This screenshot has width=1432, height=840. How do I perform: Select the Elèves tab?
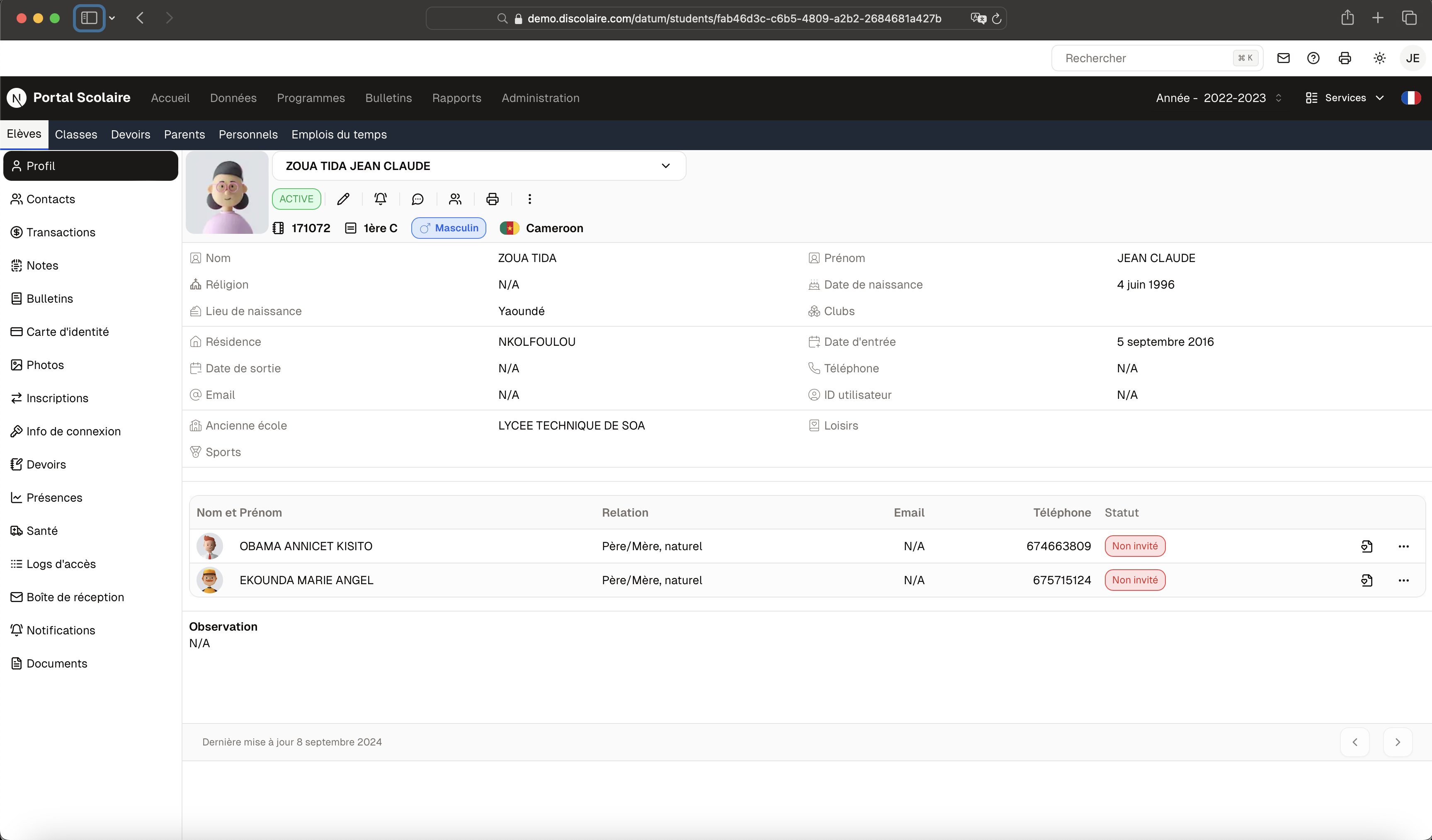click(24, 134)
